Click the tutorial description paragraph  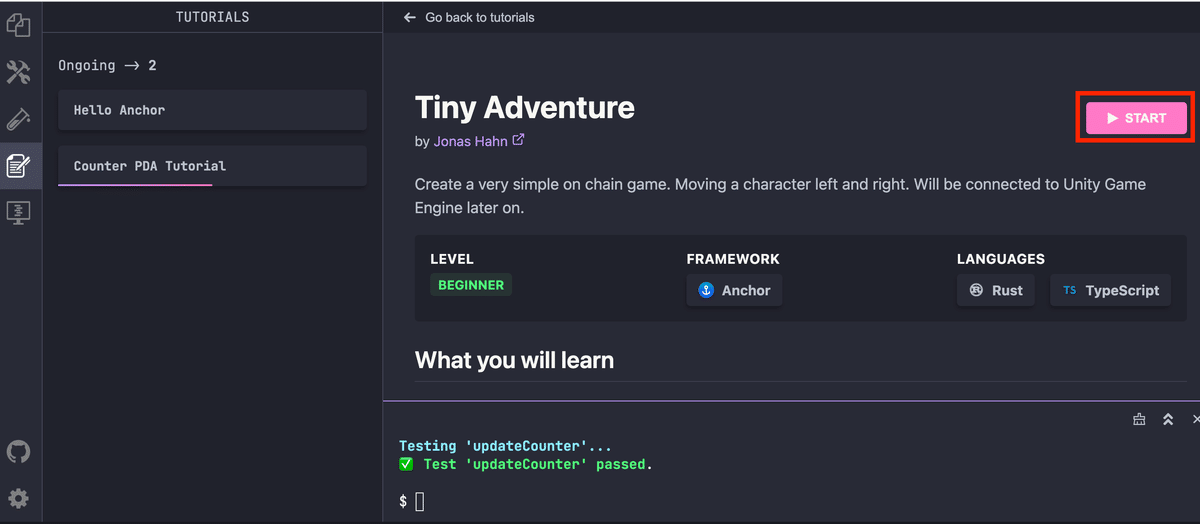[x=780, y=197]
